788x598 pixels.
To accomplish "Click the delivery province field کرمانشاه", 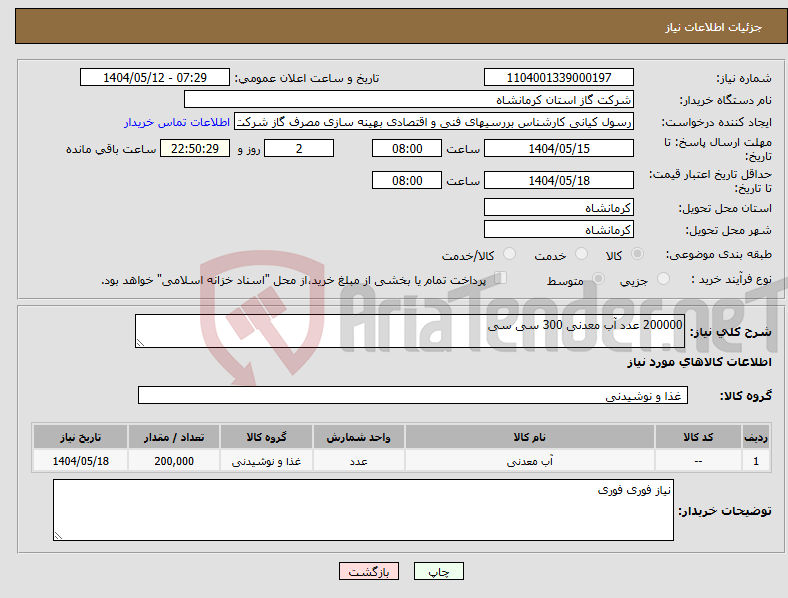I will coord(559,207).
